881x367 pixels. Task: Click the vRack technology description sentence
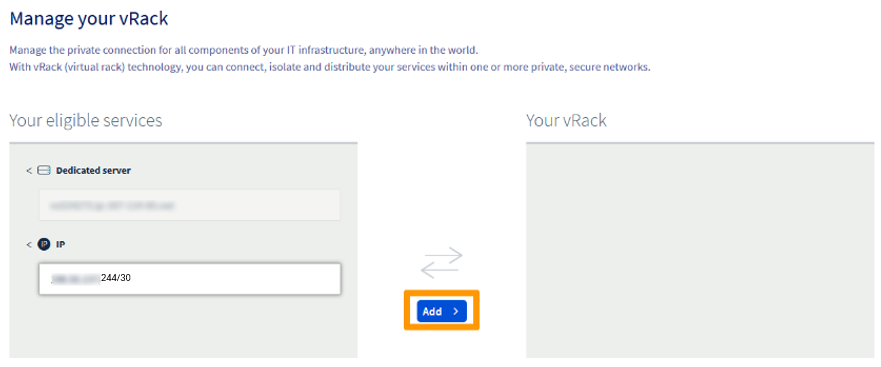coord(330,67)
